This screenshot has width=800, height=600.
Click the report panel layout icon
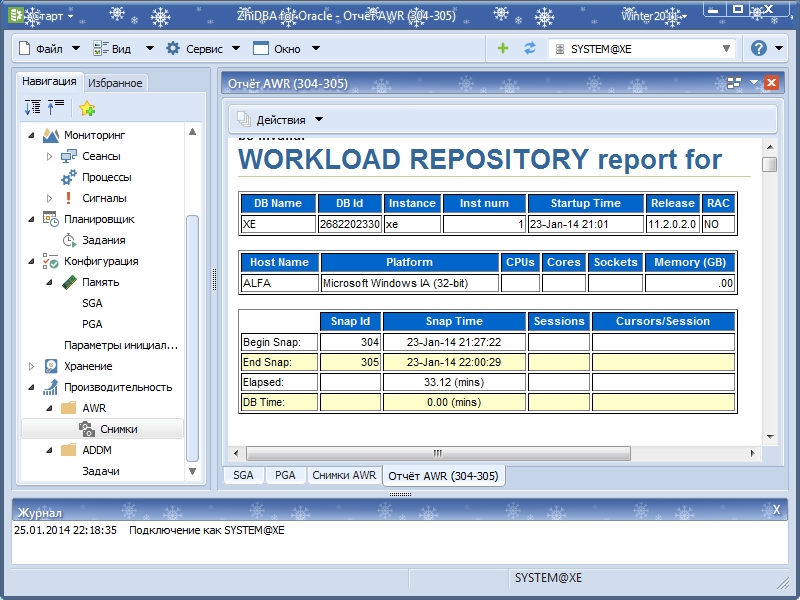click(x=734, y=83)
